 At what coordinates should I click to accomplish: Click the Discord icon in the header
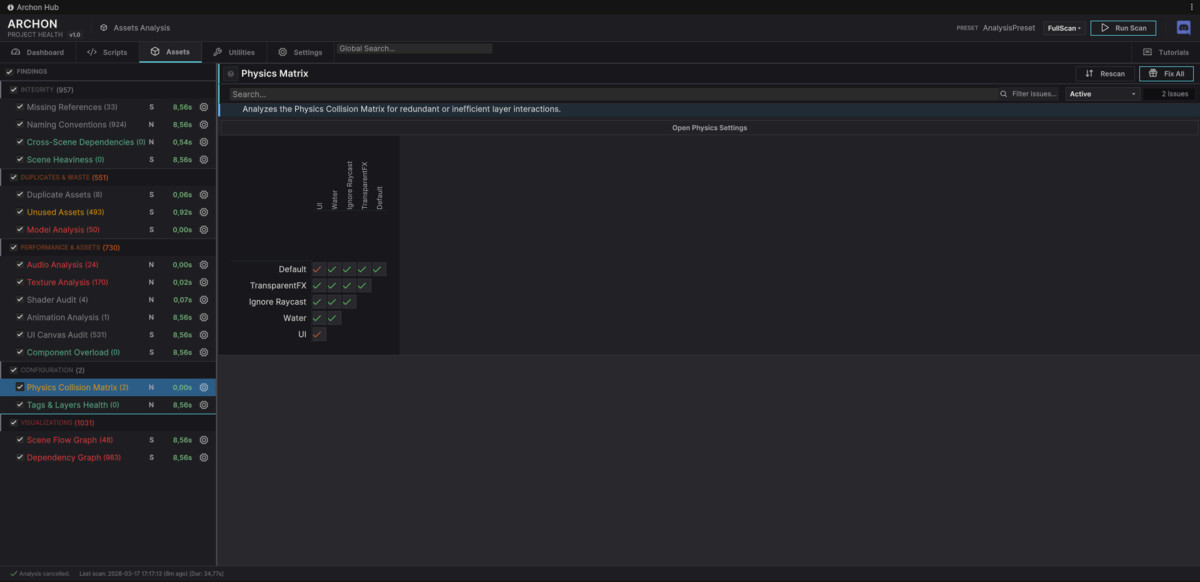1183,28
